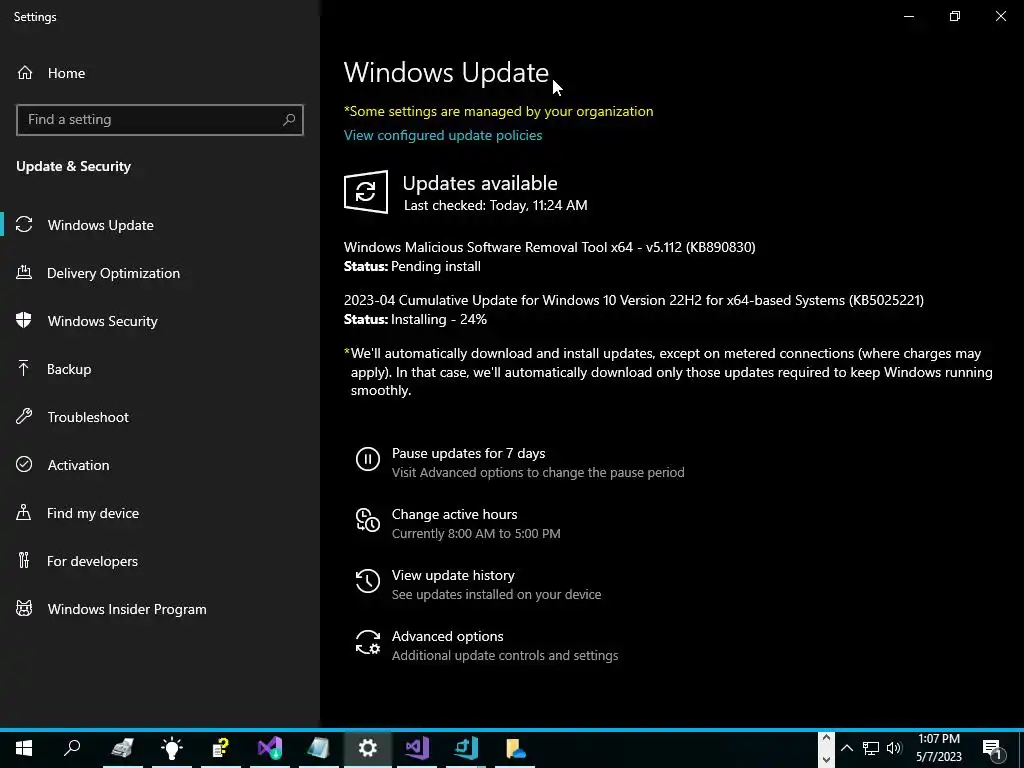Click the KB5025221 Cumulative Update entry
The width and height of the screenshot is (1024, 768).
click(633, 300)
